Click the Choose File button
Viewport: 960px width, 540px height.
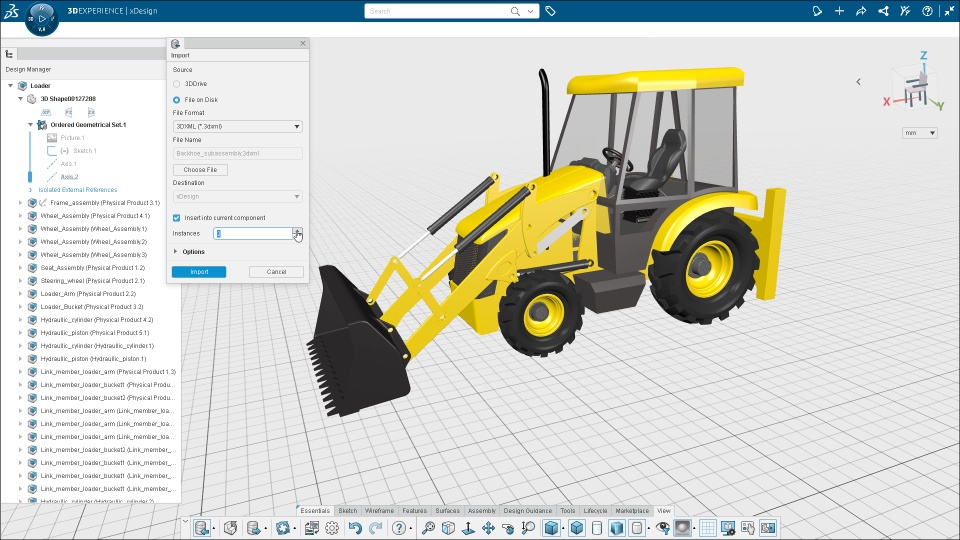(x=200, y=170)
